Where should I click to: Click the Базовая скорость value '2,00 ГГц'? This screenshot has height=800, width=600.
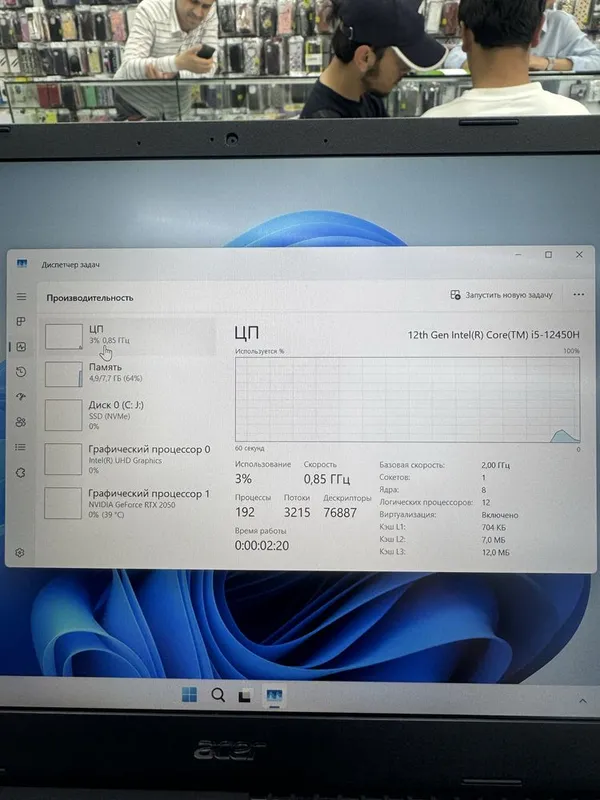pyautogui.click(x=495, y=465)
